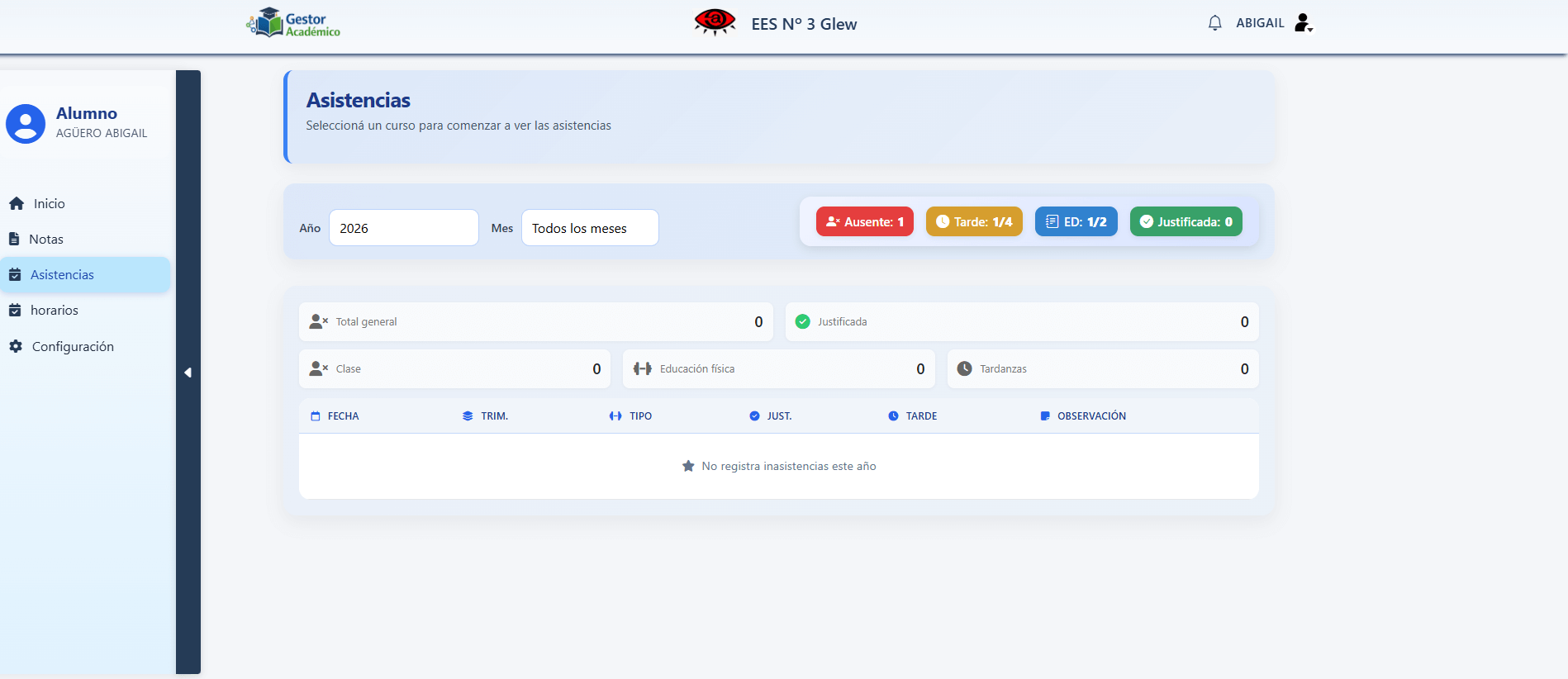Click the Tardanzas clock icon
Screen dimensions: 1568x679
pyautogui.click(x=964, y=369)
